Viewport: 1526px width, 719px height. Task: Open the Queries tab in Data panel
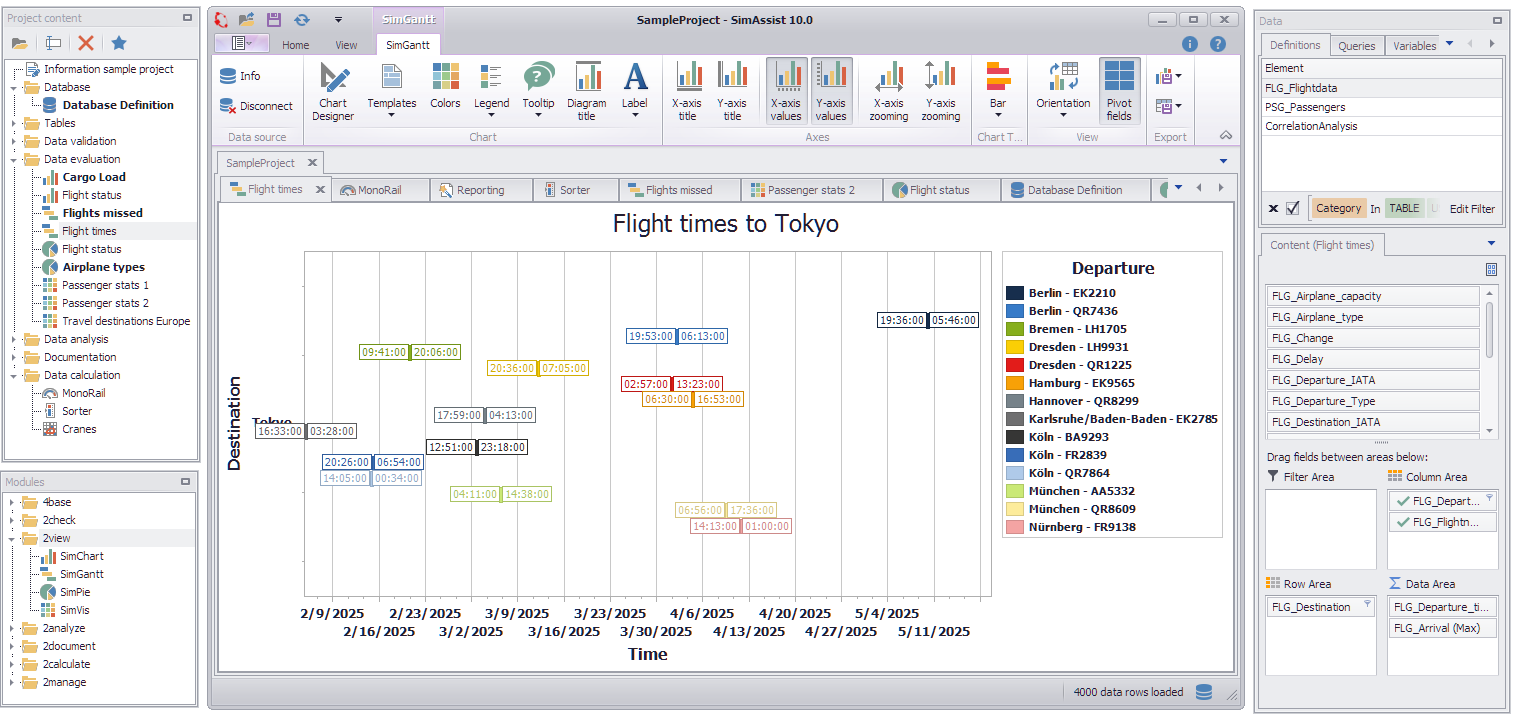point(1357,45)
